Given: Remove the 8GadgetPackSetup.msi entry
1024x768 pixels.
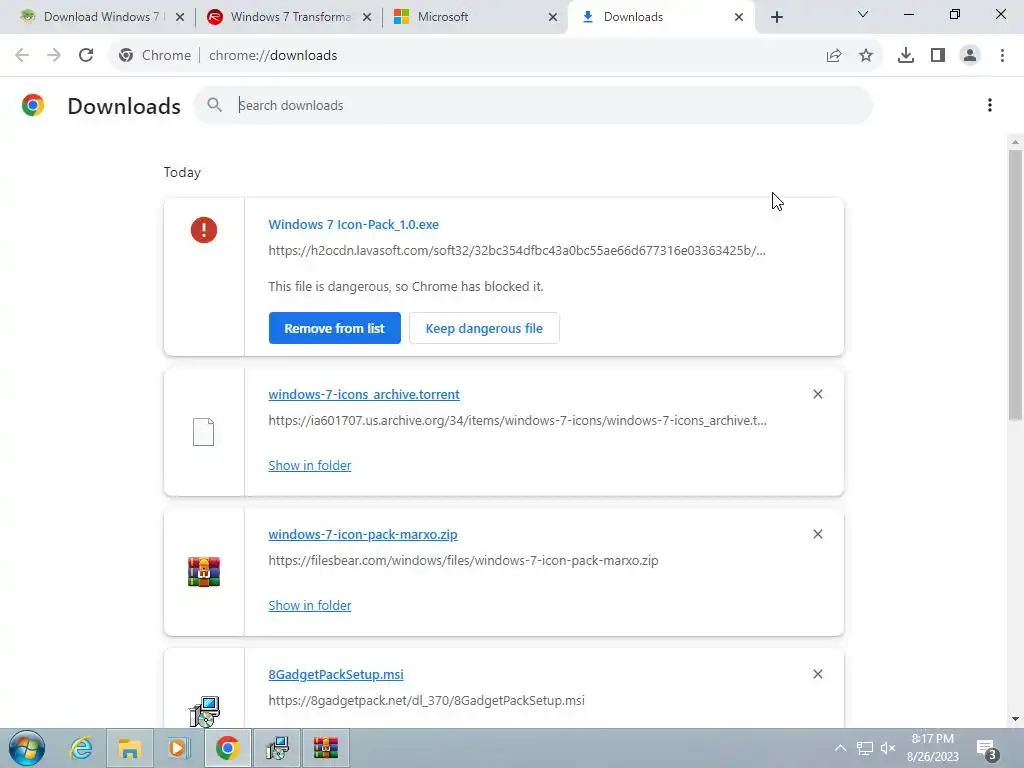Looking at the screenshot, I should click(x=818, y=674).
